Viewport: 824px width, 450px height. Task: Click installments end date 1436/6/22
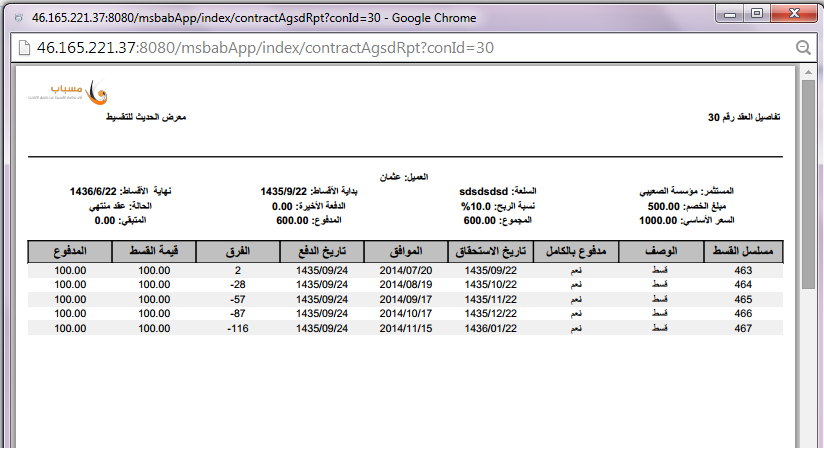(x=93, y=191)
